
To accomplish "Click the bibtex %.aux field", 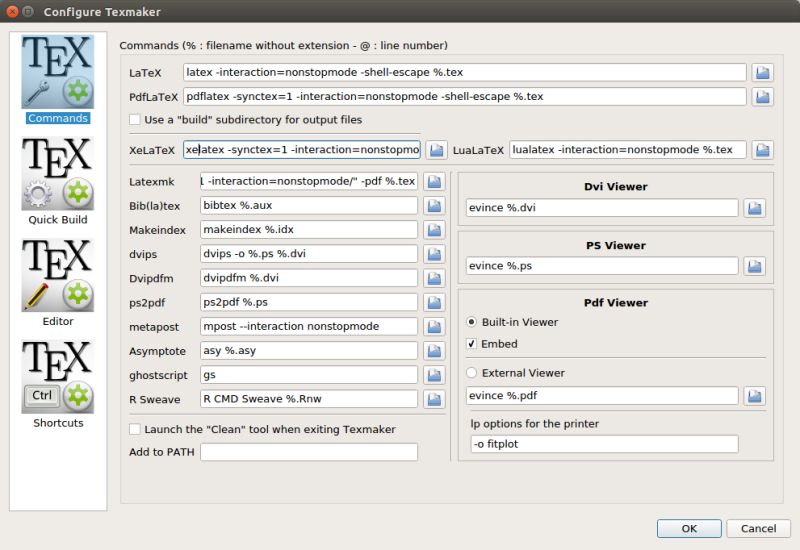I will point(309,205).
